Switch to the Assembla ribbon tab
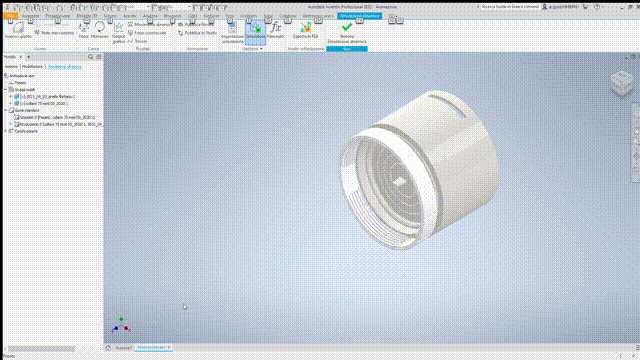The width and height of the screenshot is (640, 360). [31, 16]
